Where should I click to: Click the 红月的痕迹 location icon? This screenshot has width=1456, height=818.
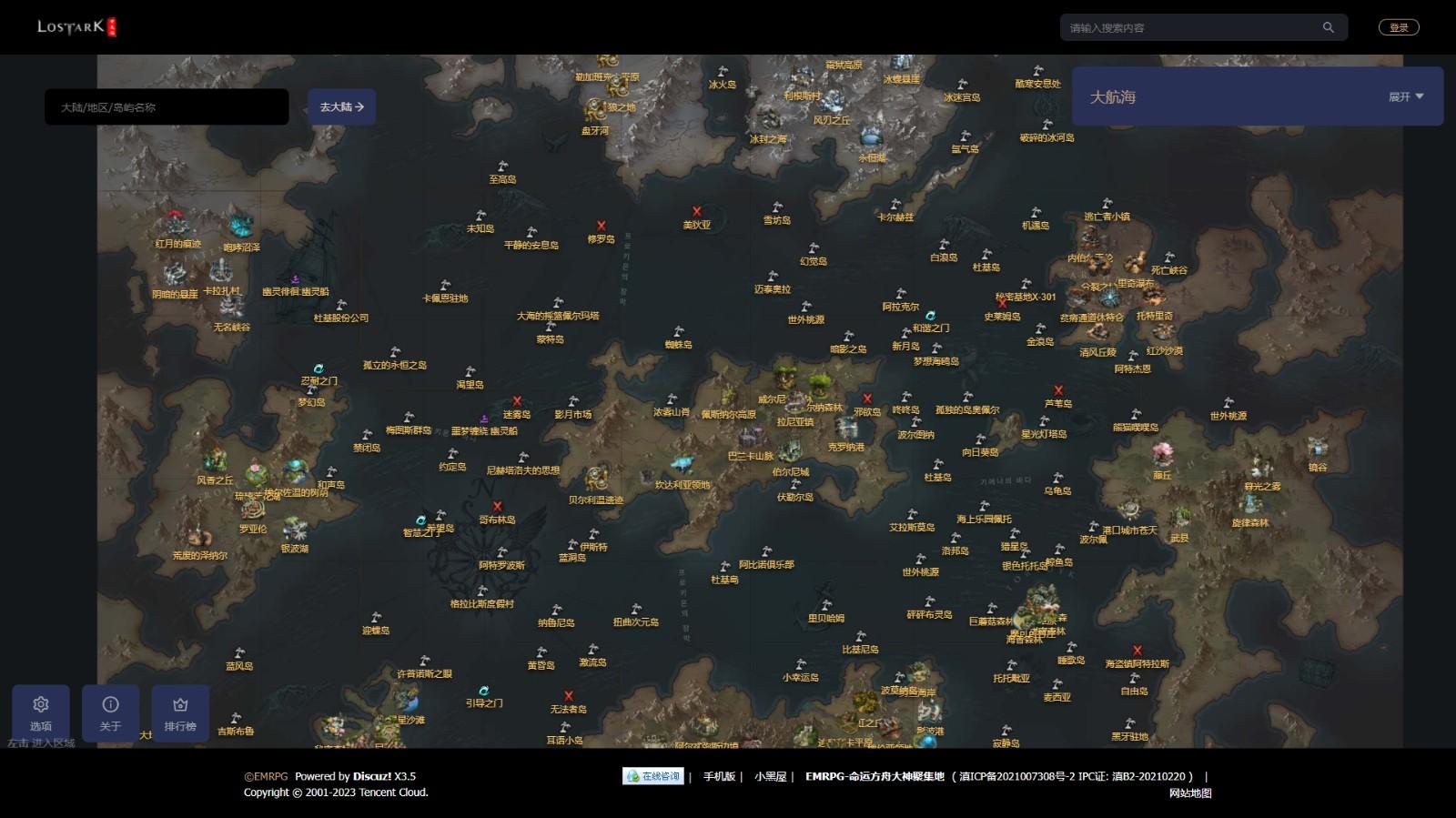point(177,224)
